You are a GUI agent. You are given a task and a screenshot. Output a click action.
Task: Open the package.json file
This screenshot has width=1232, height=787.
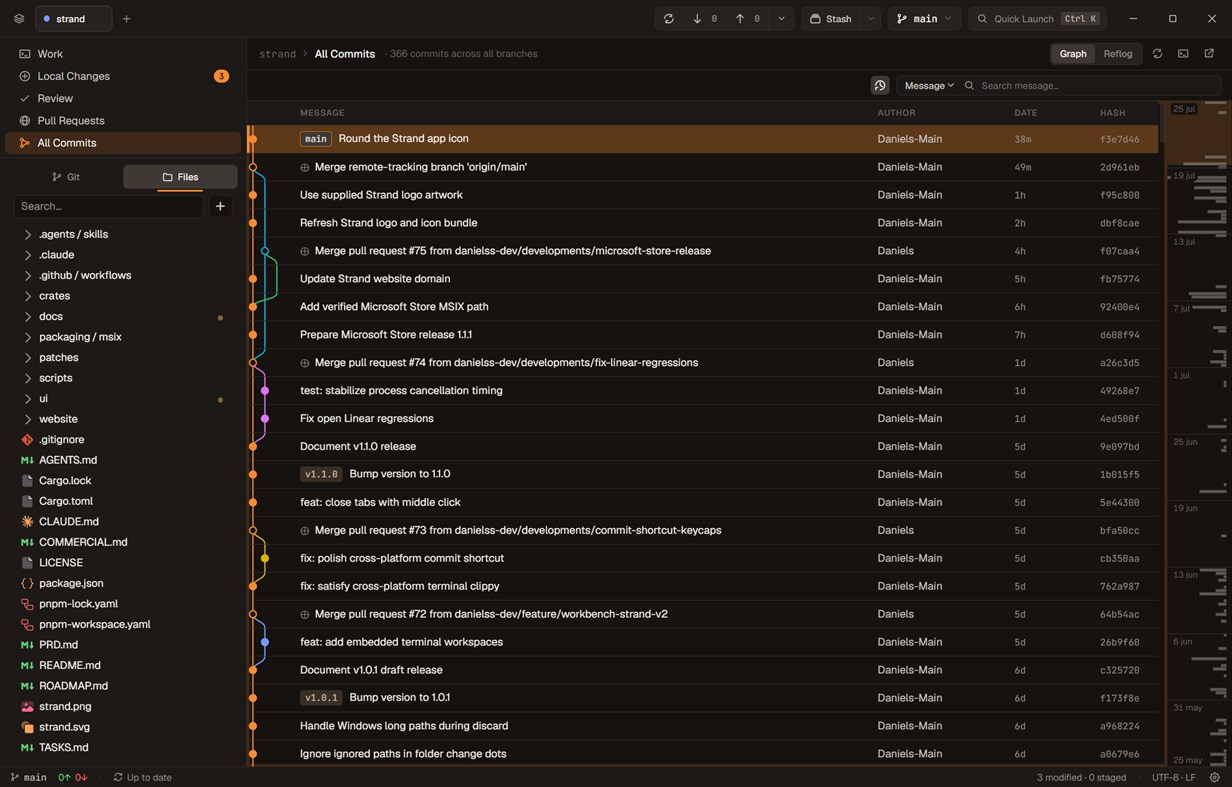[71, 583]
